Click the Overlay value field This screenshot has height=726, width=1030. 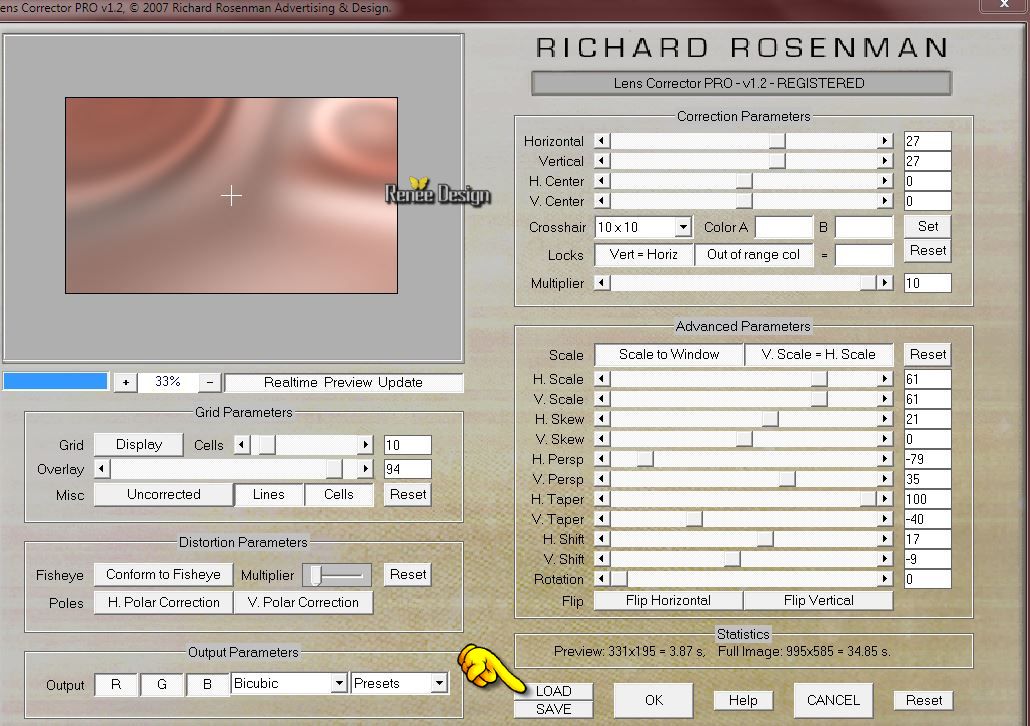tap(407, 468)
